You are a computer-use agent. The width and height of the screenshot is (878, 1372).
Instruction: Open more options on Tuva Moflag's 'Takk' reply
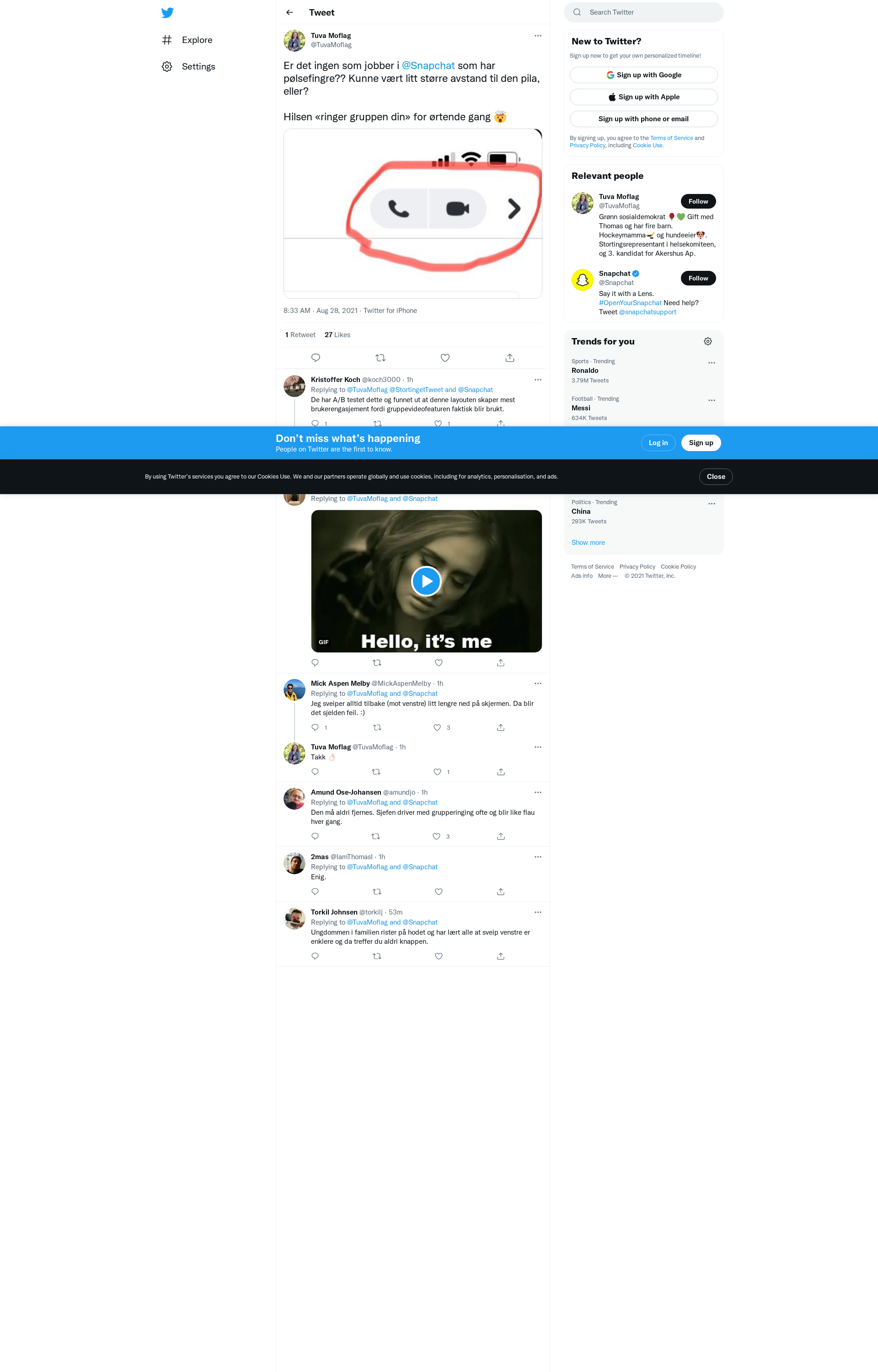538,747
